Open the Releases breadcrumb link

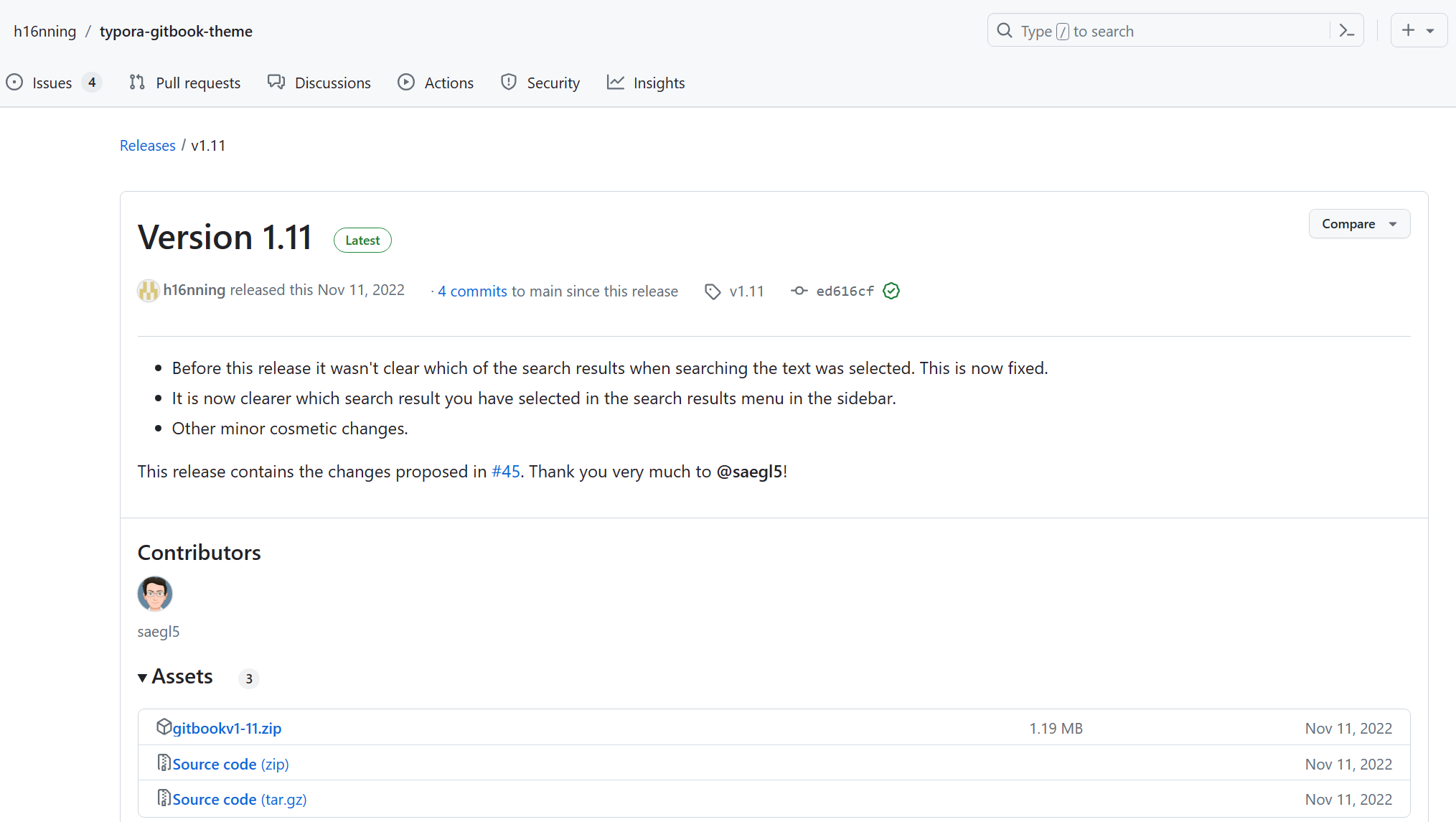[147, 145]
